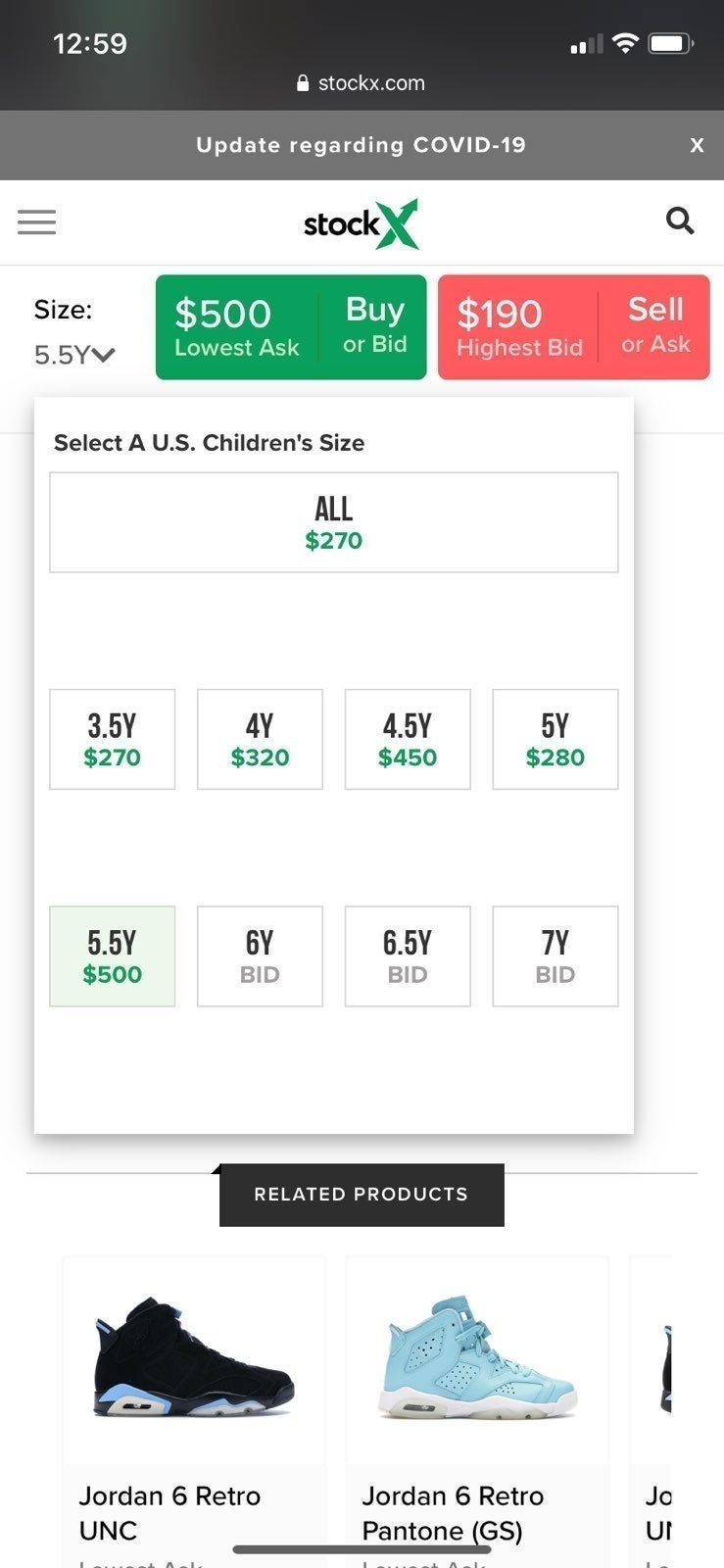Open the Jordan 6 Retro UNC shoe image
The image size is (724, 1568).
[194, 1357]
